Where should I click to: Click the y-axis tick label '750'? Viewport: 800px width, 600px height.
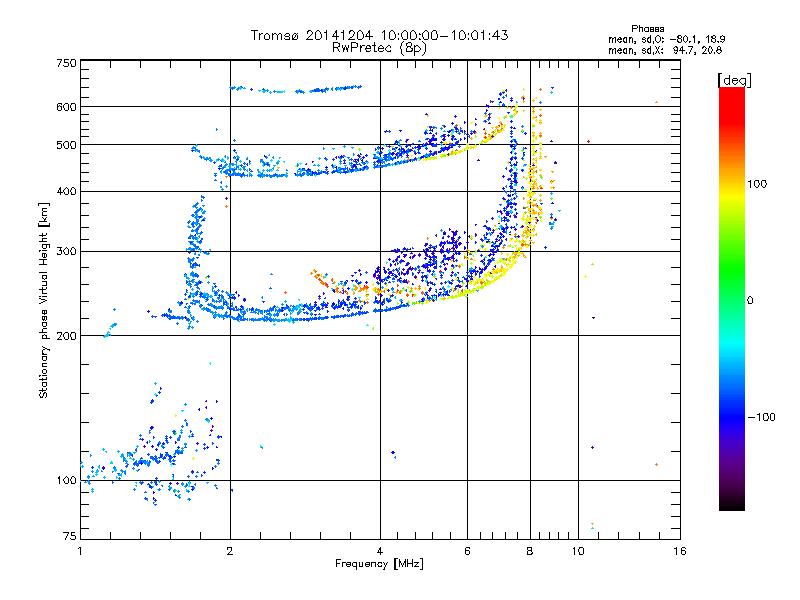point(66,63)
